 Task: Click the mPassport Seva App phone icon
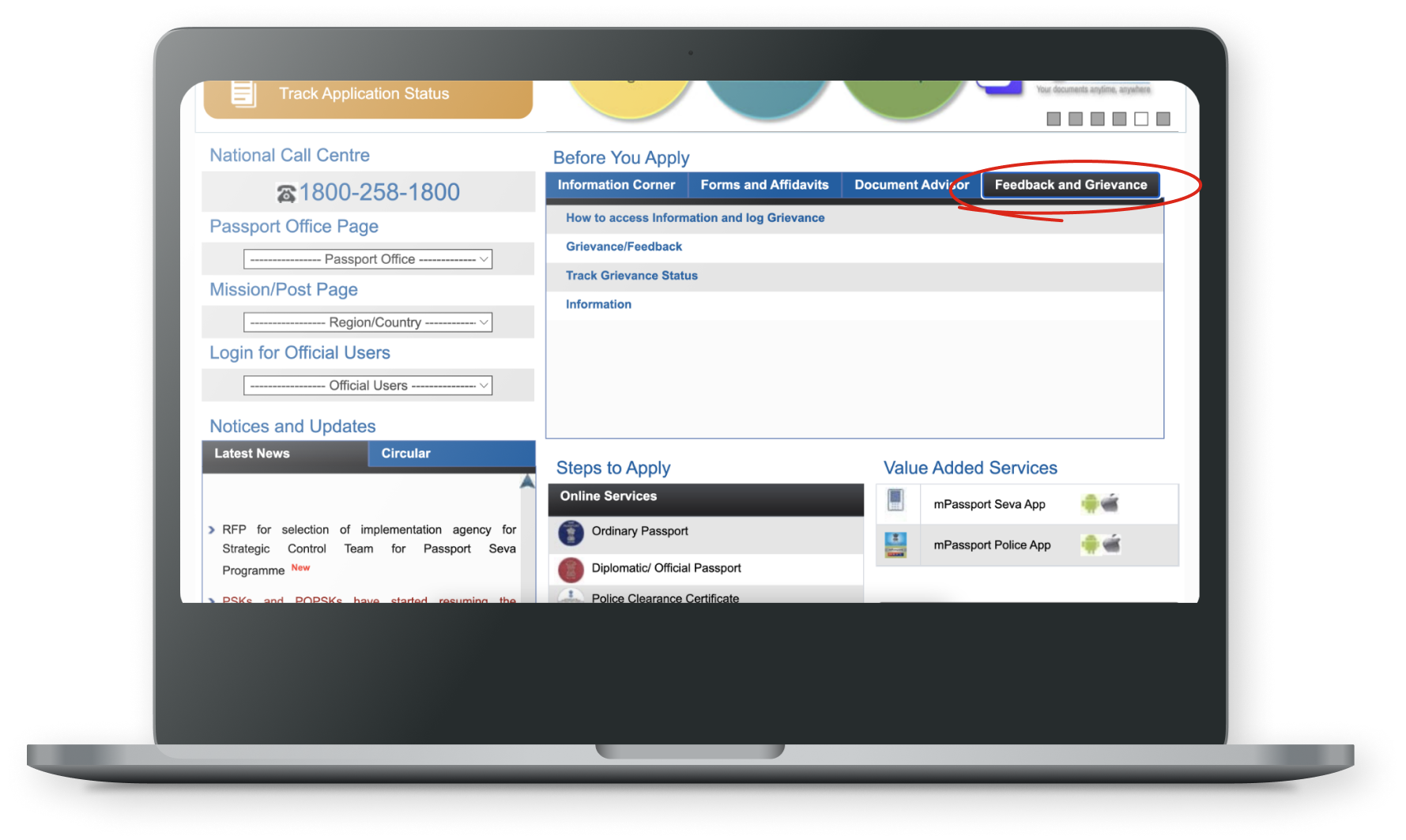point(895,500)
